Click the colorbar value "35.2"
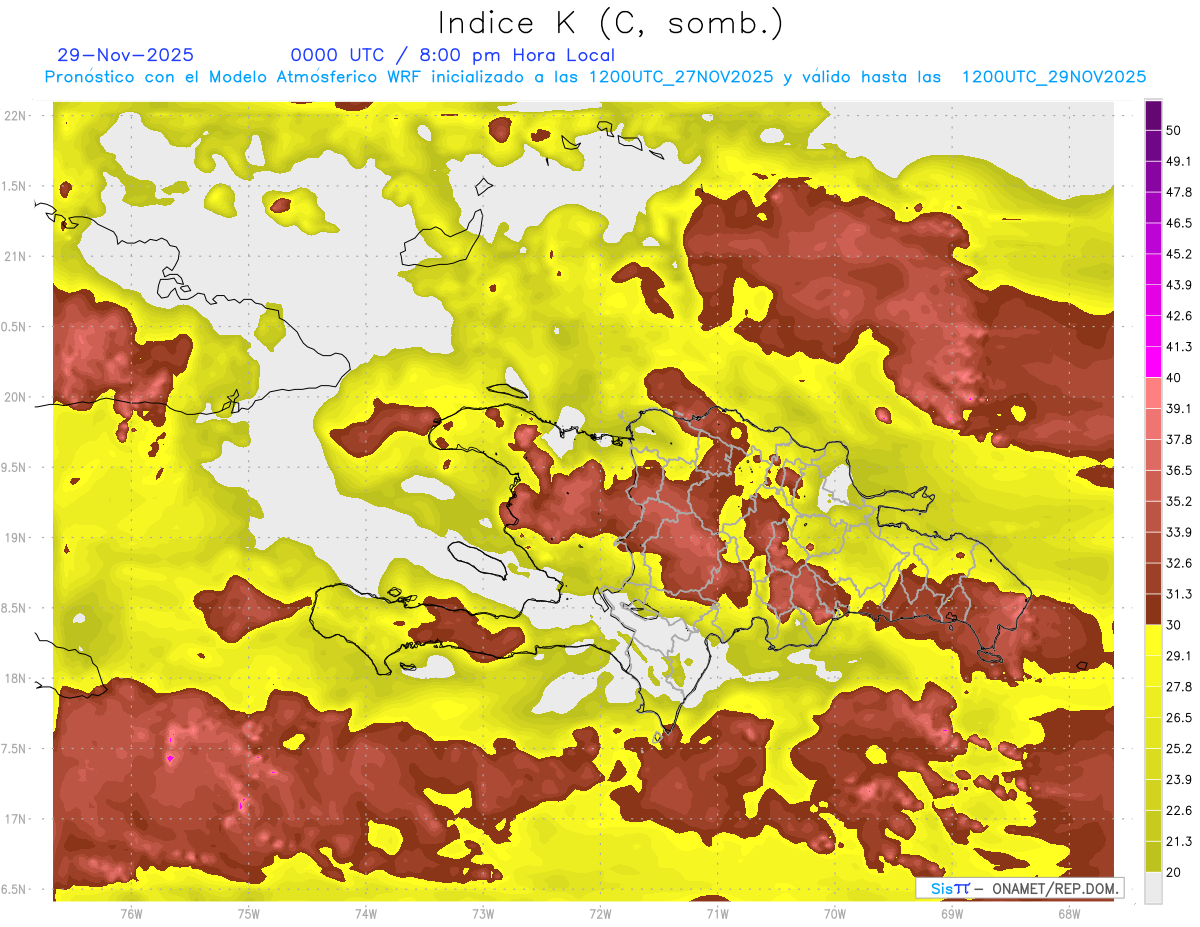Viewport: 1200px width, 927px height. (x=1179, y=501)
